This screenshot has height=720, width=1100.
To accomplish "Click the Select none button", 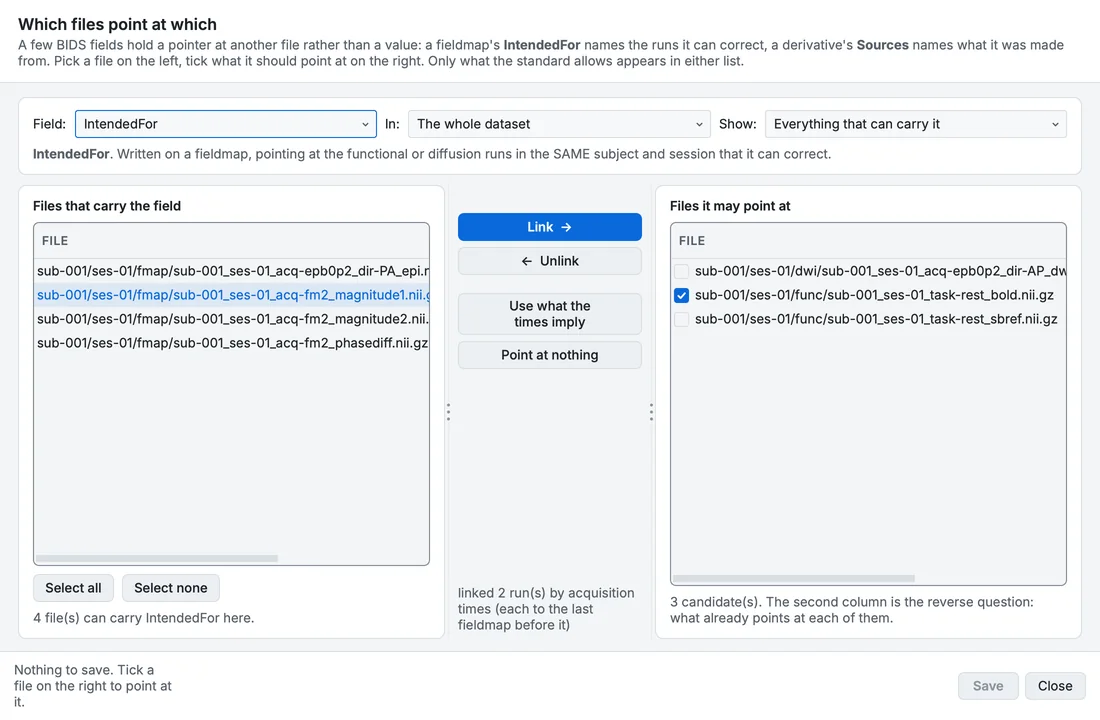I will point(170,588).
